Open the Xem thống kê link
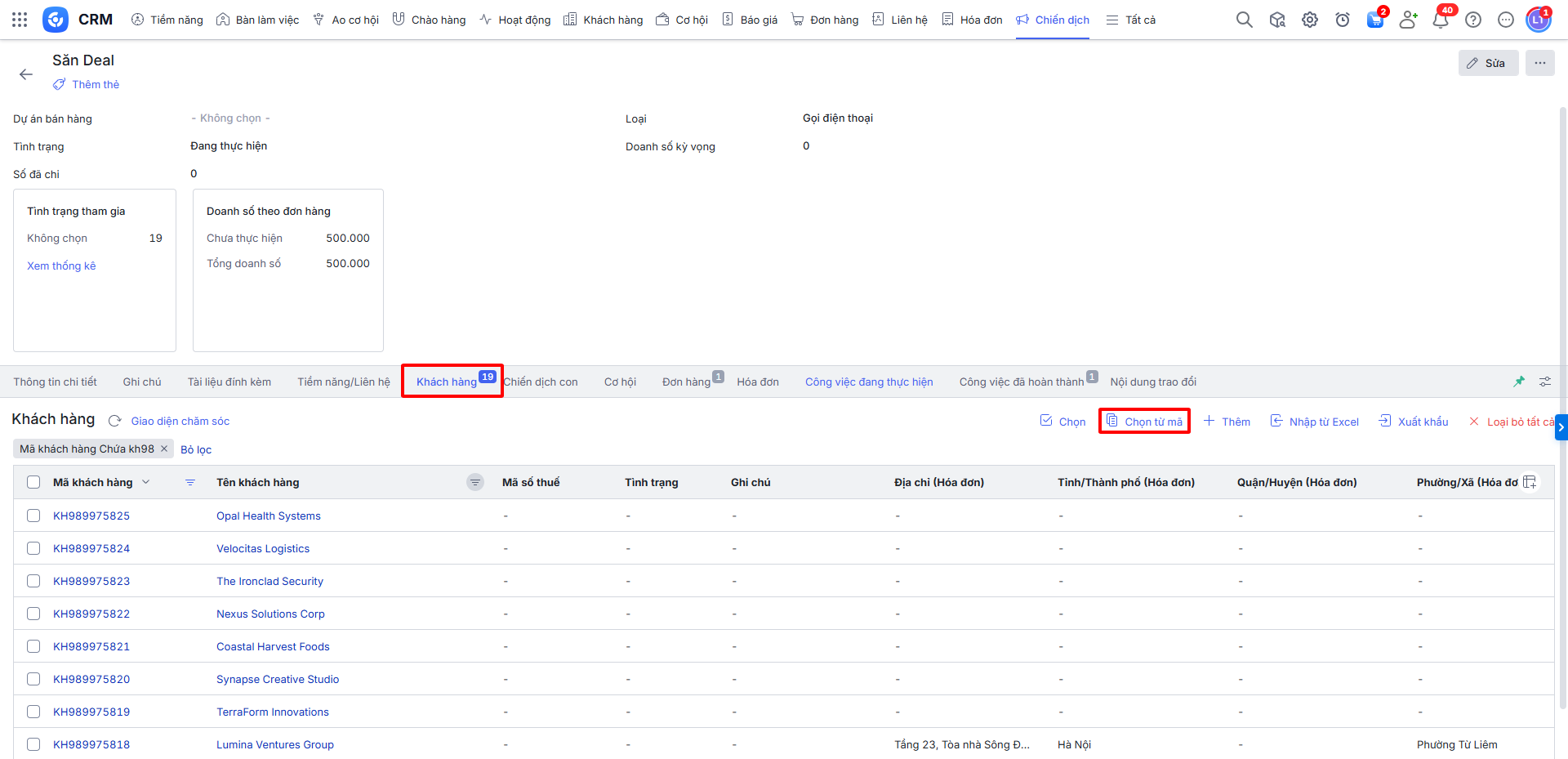Screen dimensions: 1568x759 61,266
